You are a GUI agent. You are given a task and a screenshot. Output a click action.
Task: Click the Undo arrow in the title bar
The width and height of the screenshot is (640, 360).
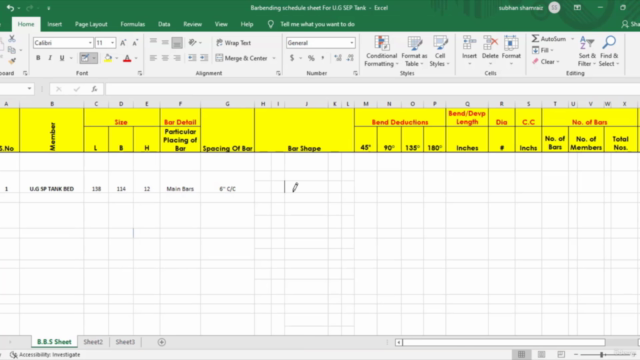(x=10, y=8)
